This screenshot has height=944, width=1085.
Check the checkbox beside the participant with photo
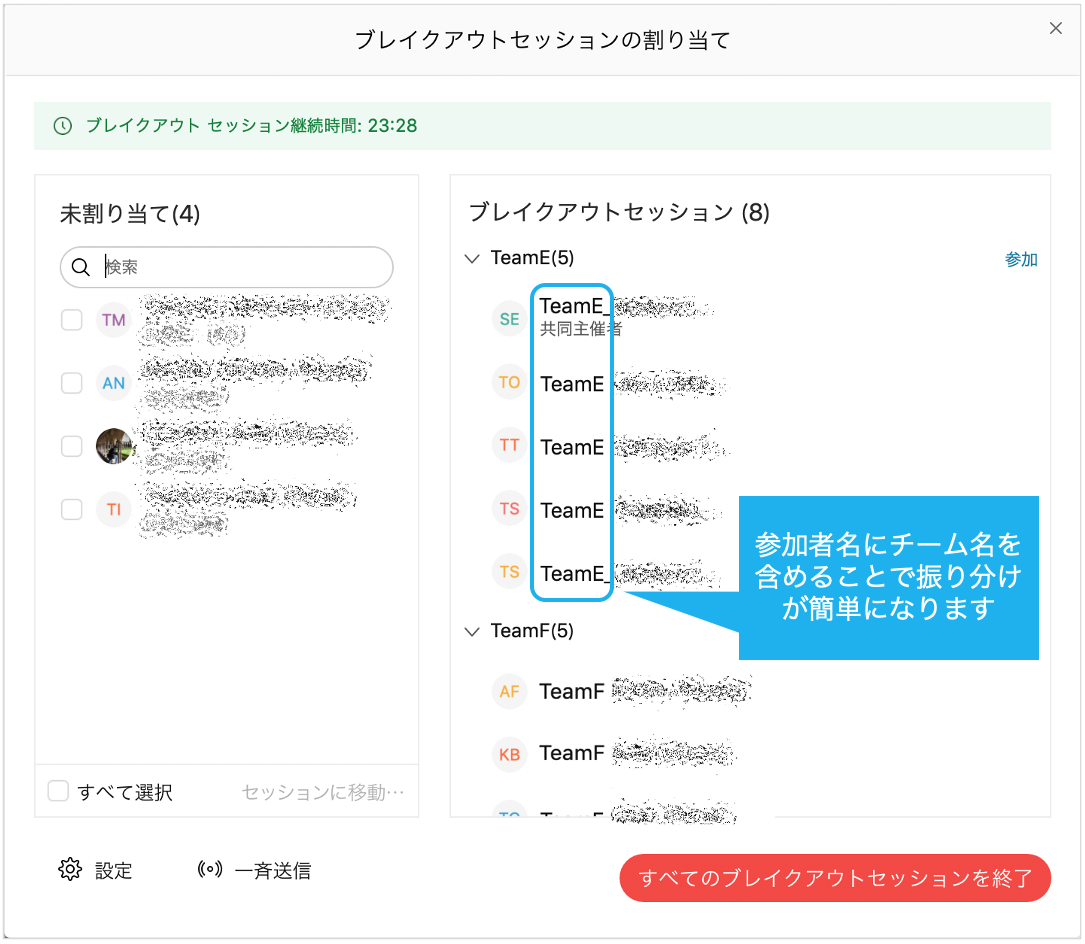71,446
